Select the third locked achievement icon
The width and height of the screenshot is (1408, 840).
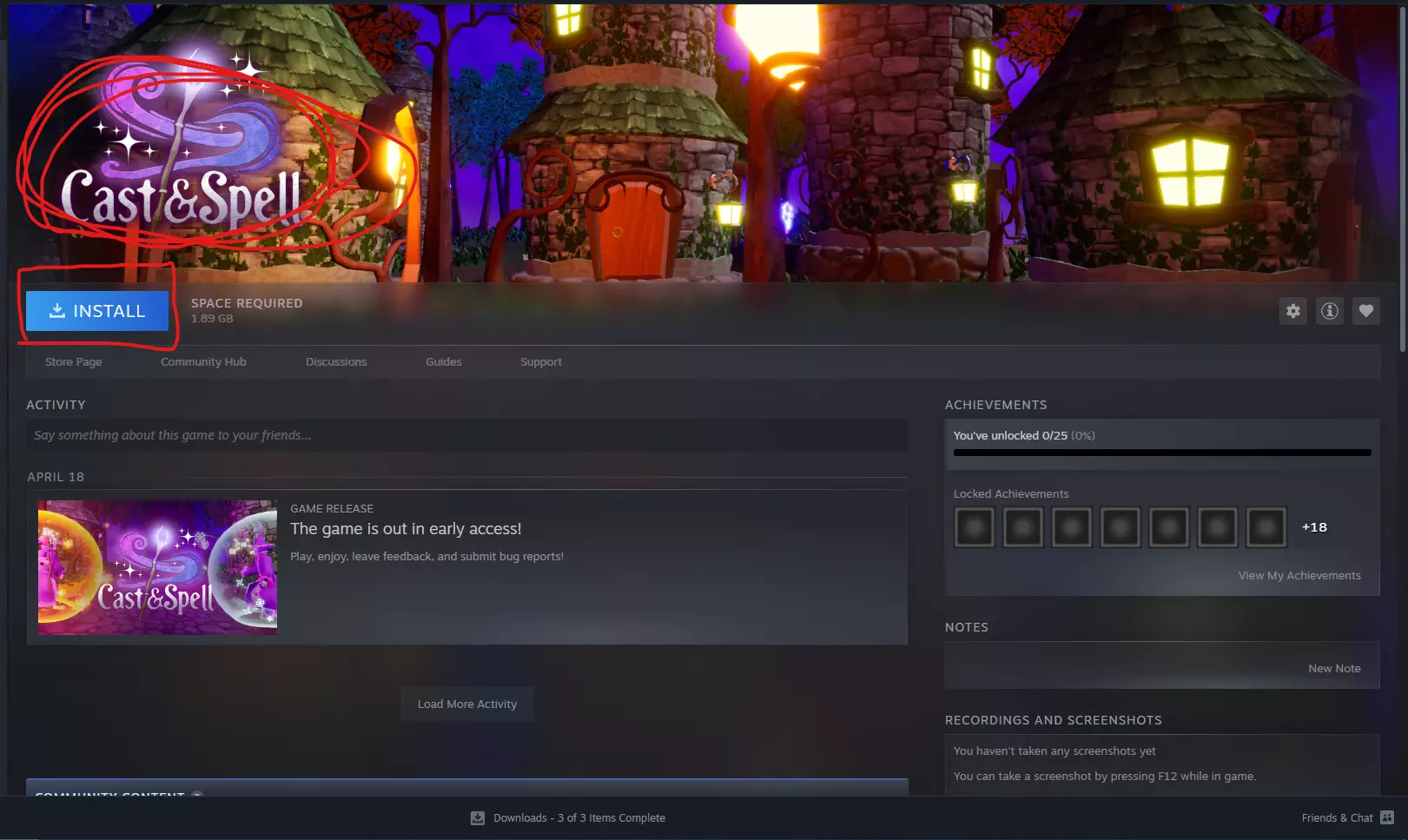point(1072,527)
